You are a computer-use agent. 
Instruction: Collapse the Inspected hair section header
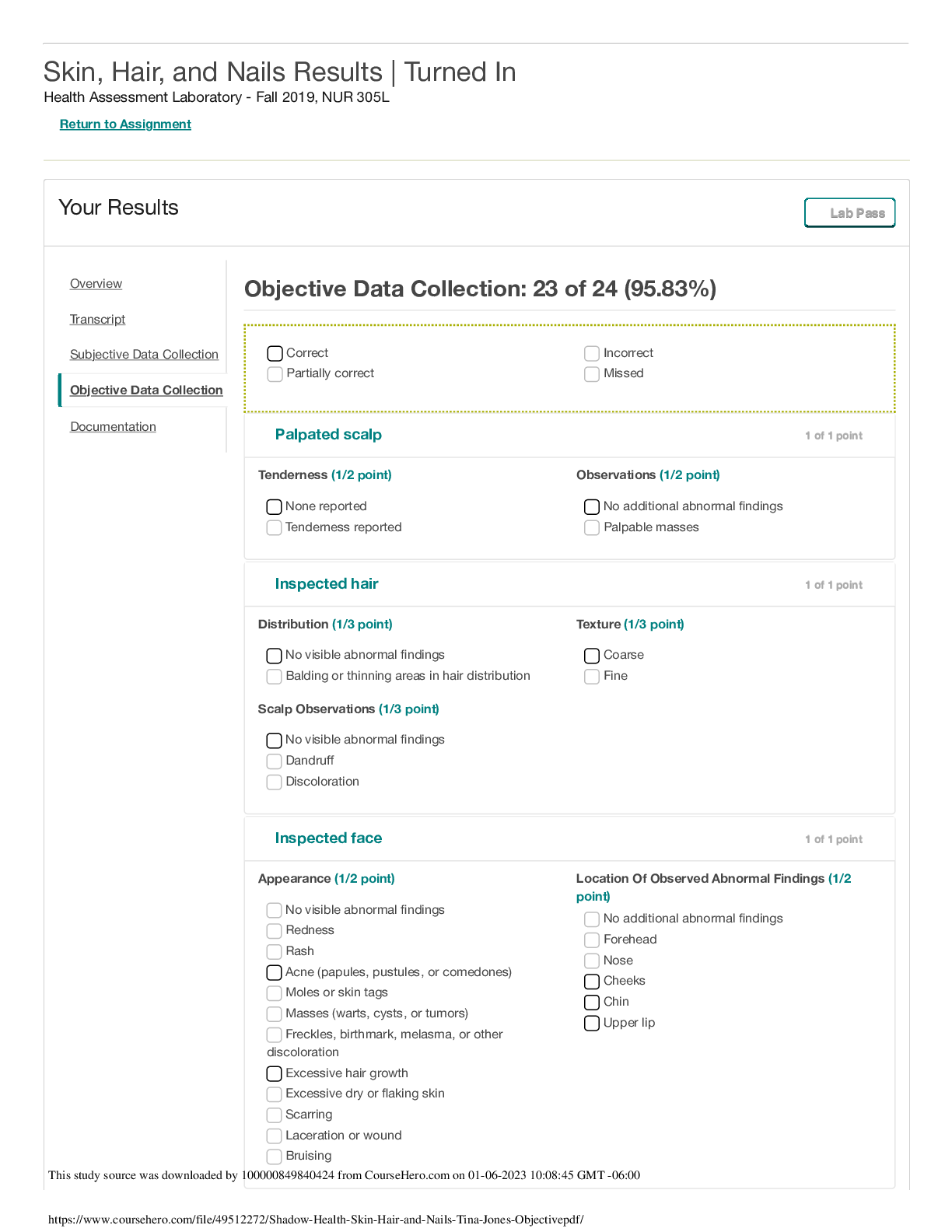[327, 584]
